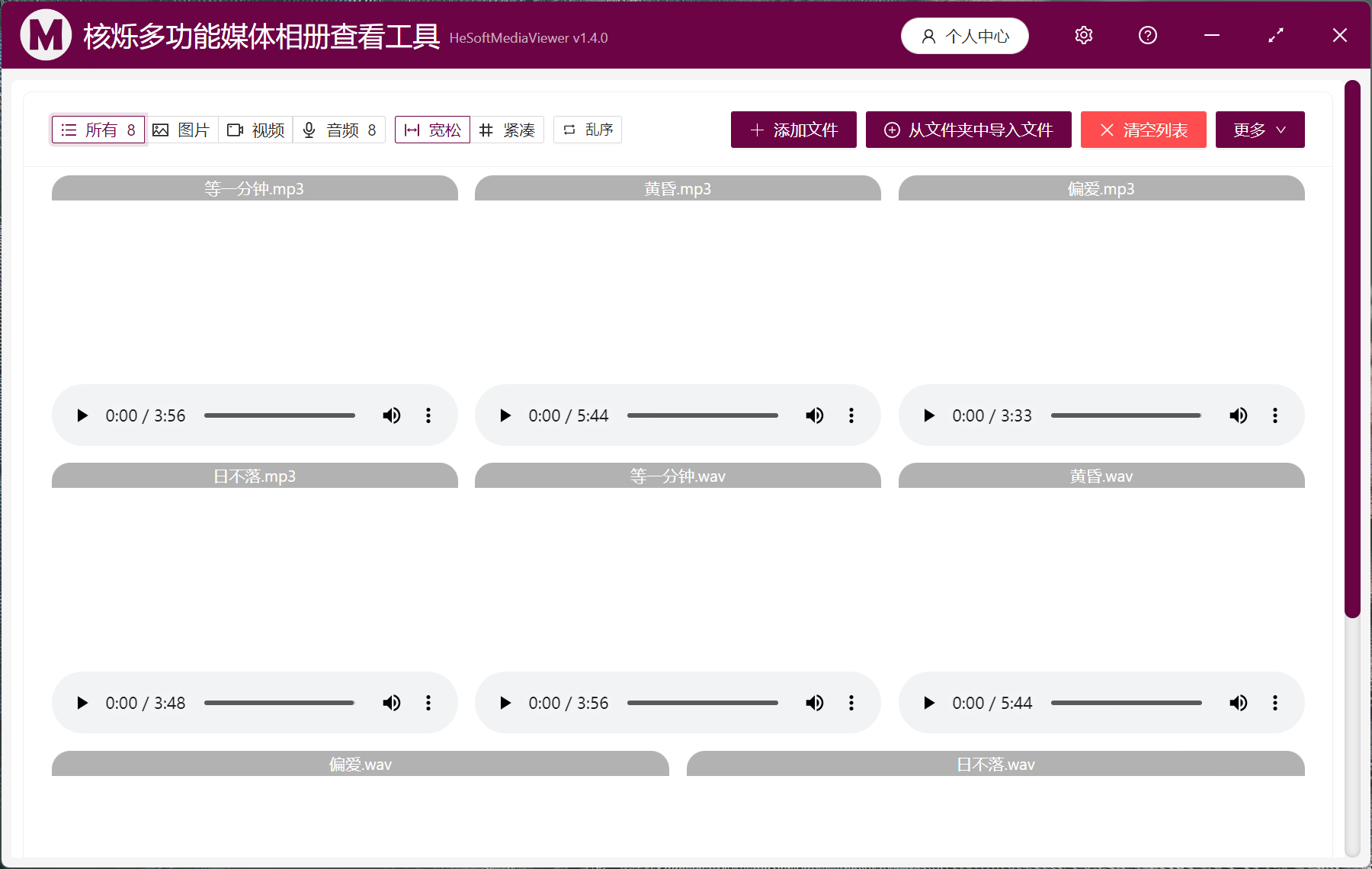The height and width of the screenshot is (869, 1372).
Task: Enable 紧凑 compact layout mode
Action: pos(508,130)
